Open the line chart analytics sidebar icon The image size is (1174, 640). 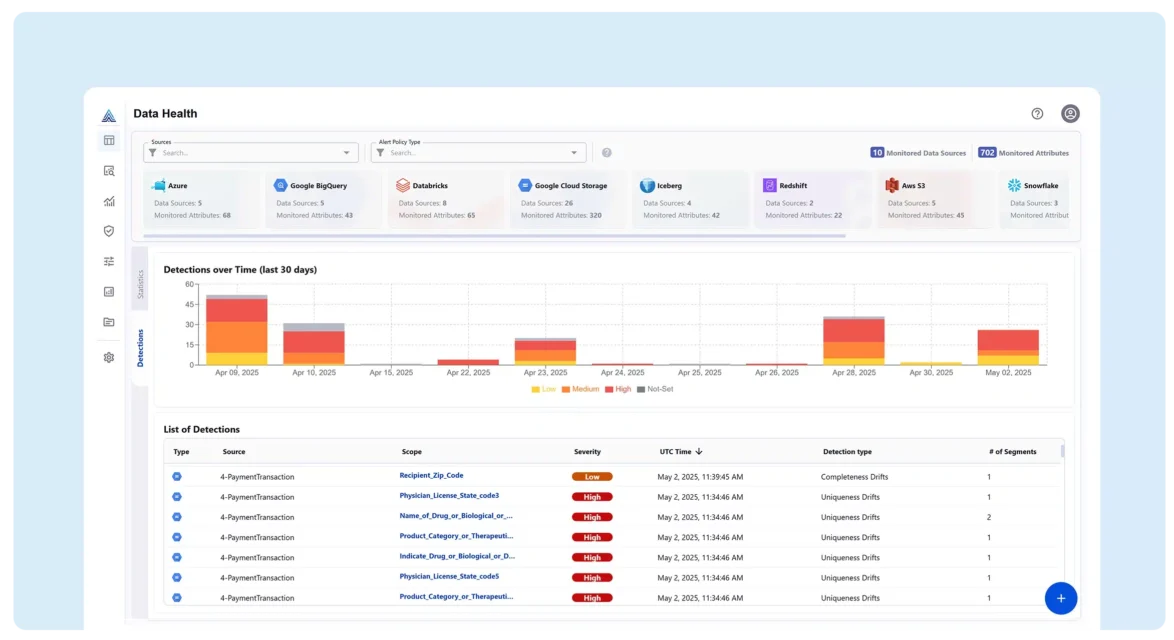[x=109, y=201]
